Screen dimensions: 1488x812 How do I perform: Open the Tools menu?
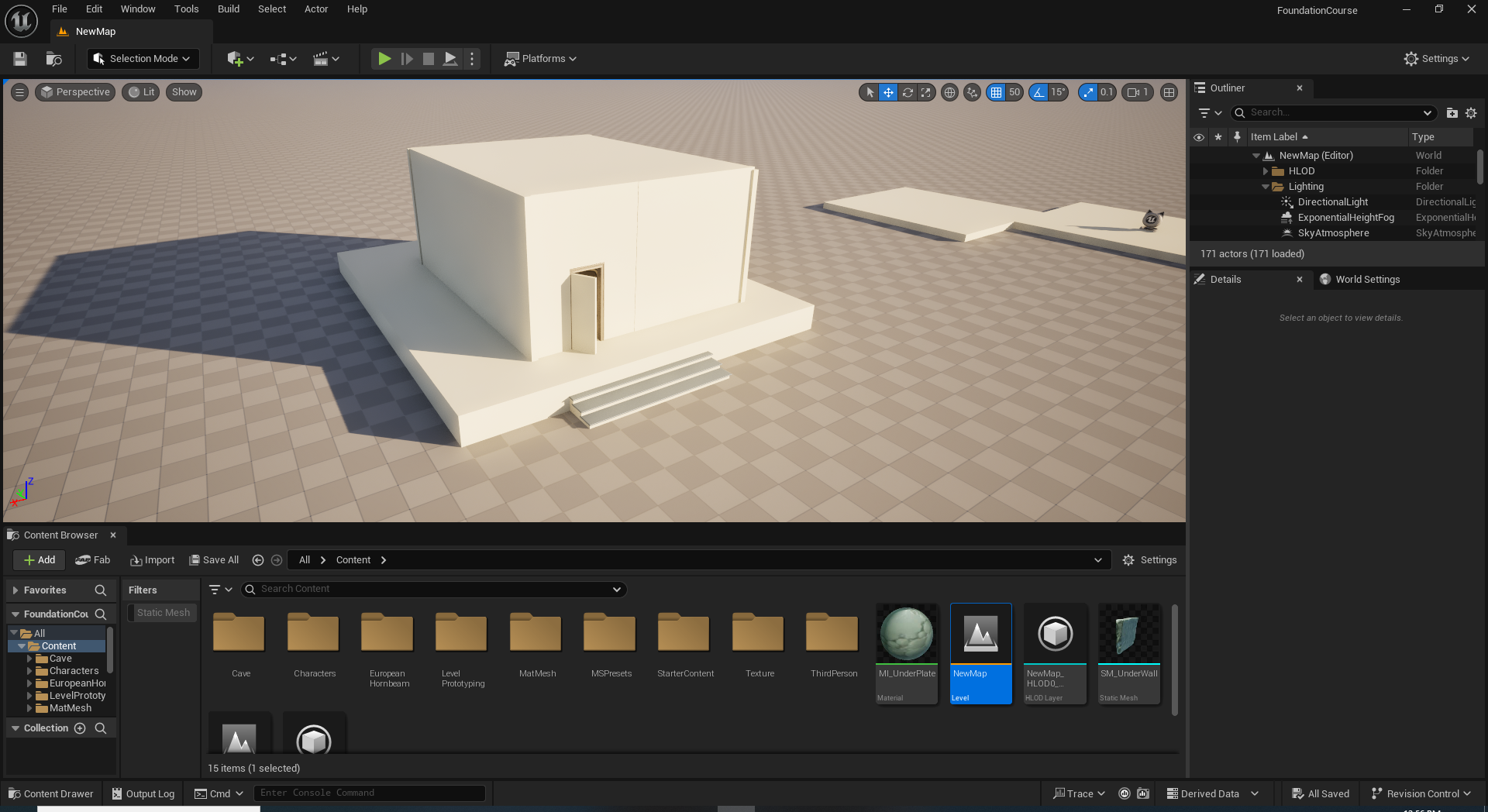click(x=187, y=9)
